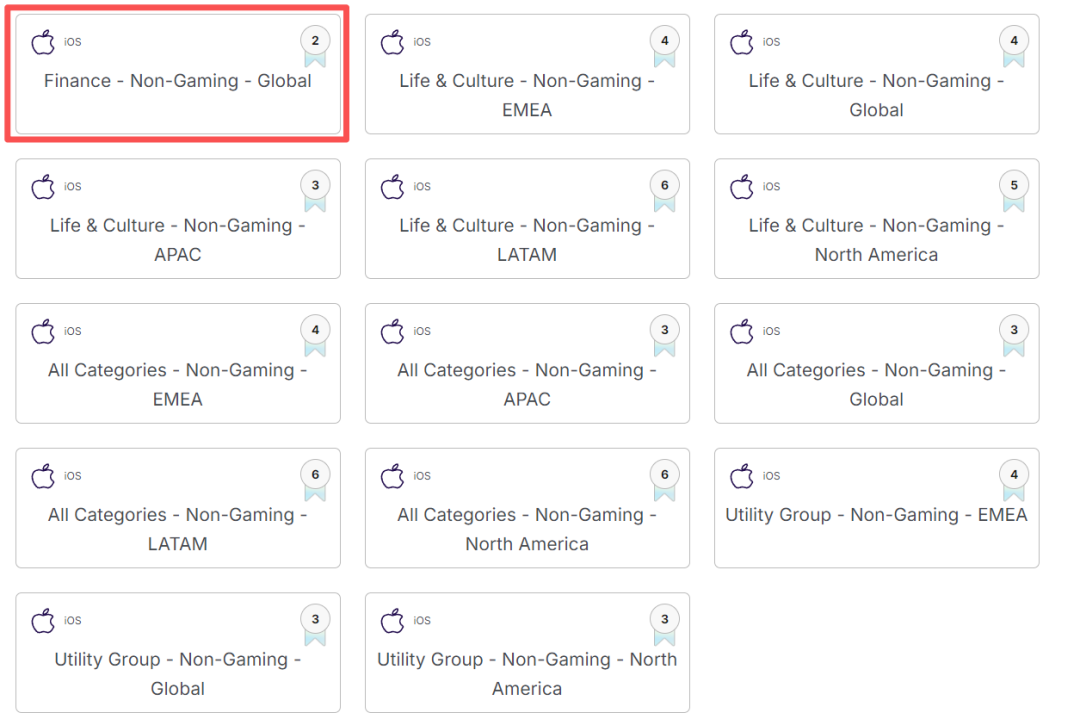Viewport: 1080px width, 719px height.
Task: Click iOS label on Utility Group Global card
Action: 72,621
